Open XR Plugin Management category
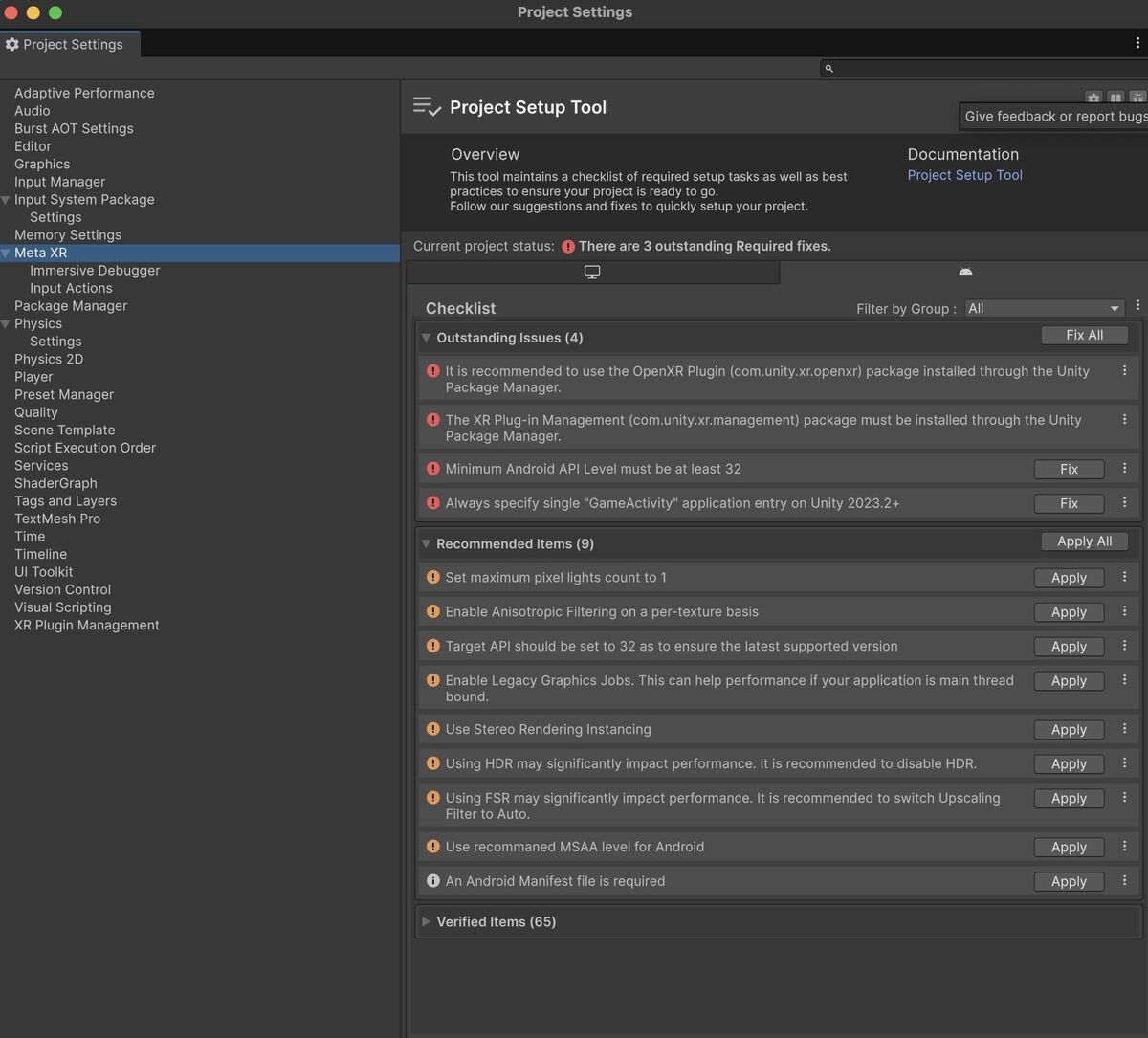The image size is (1148, 1038). click(87, 626)
